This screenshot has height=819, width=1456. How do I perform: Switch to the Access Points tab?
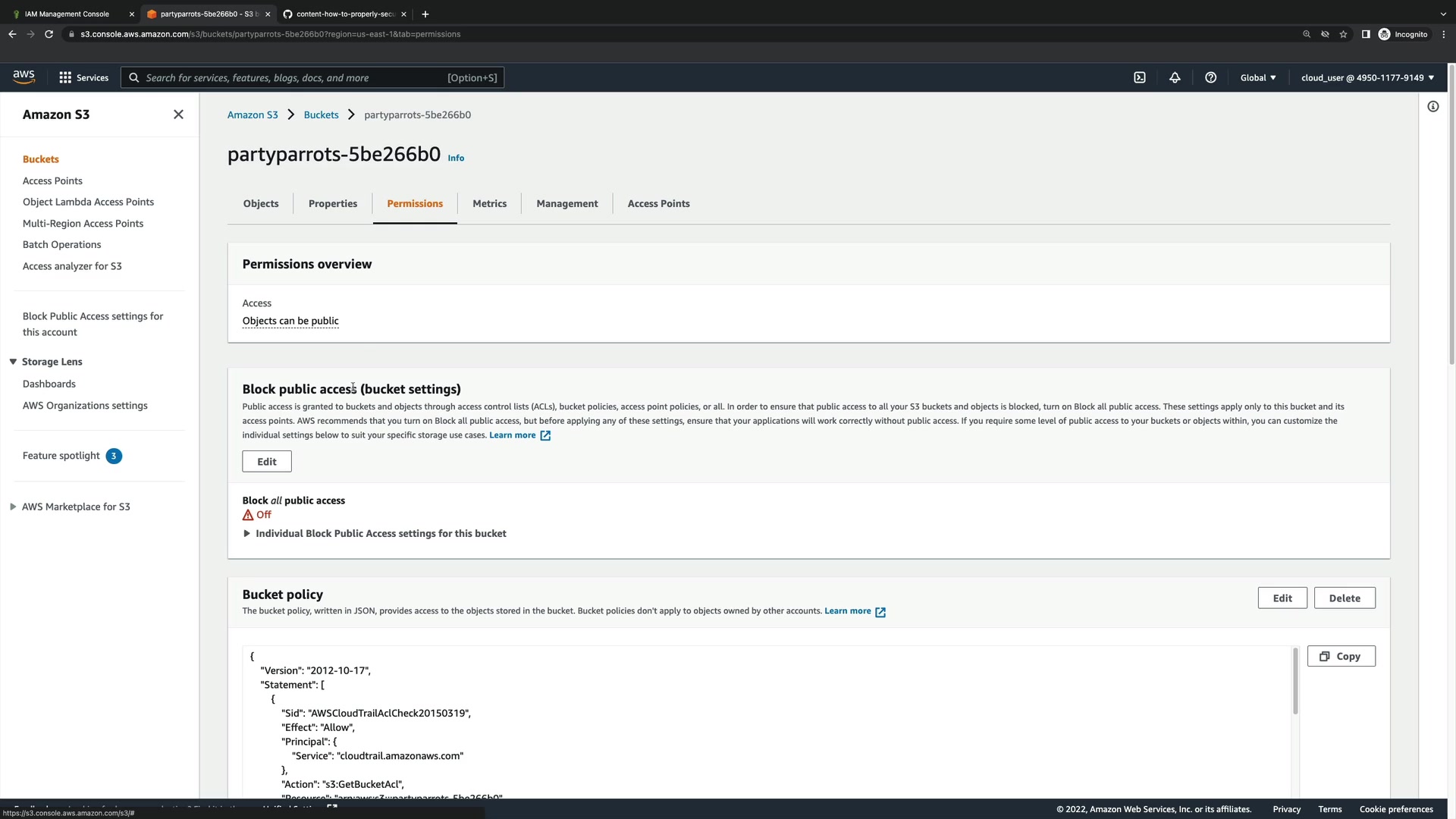coord(658,203)
